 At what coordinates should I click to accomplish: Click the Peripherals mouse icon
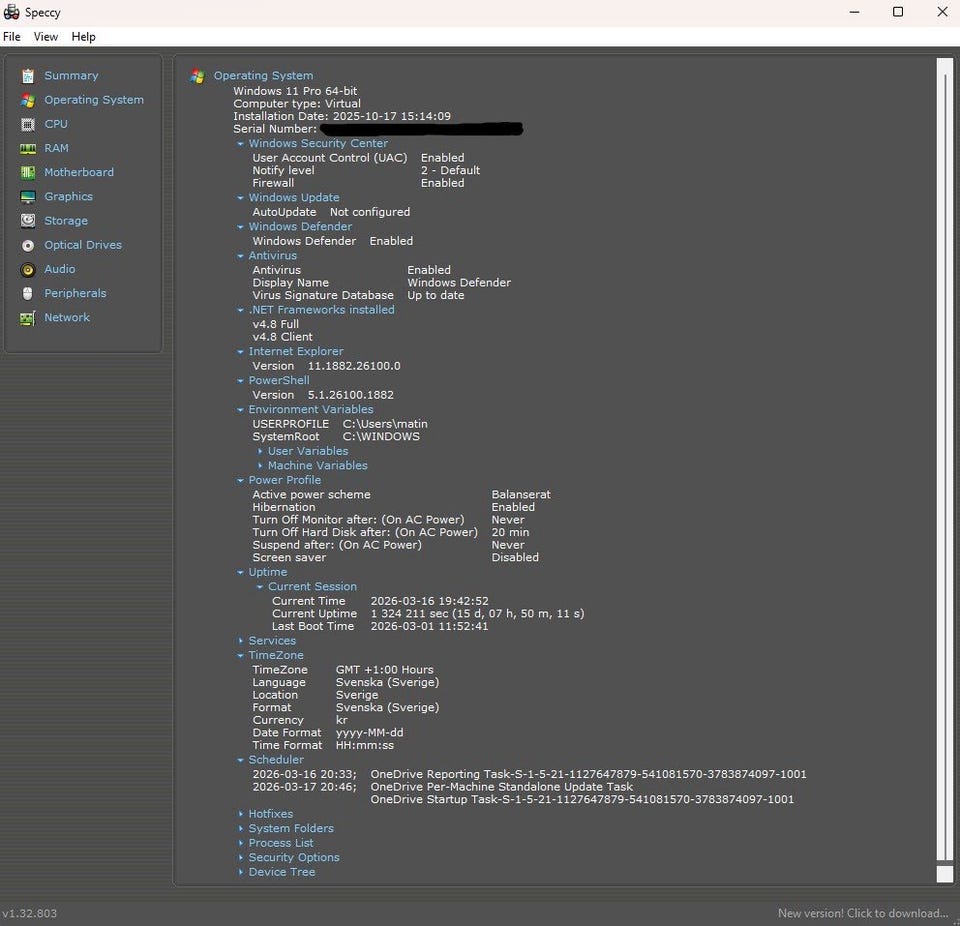(x=27, y=293)
